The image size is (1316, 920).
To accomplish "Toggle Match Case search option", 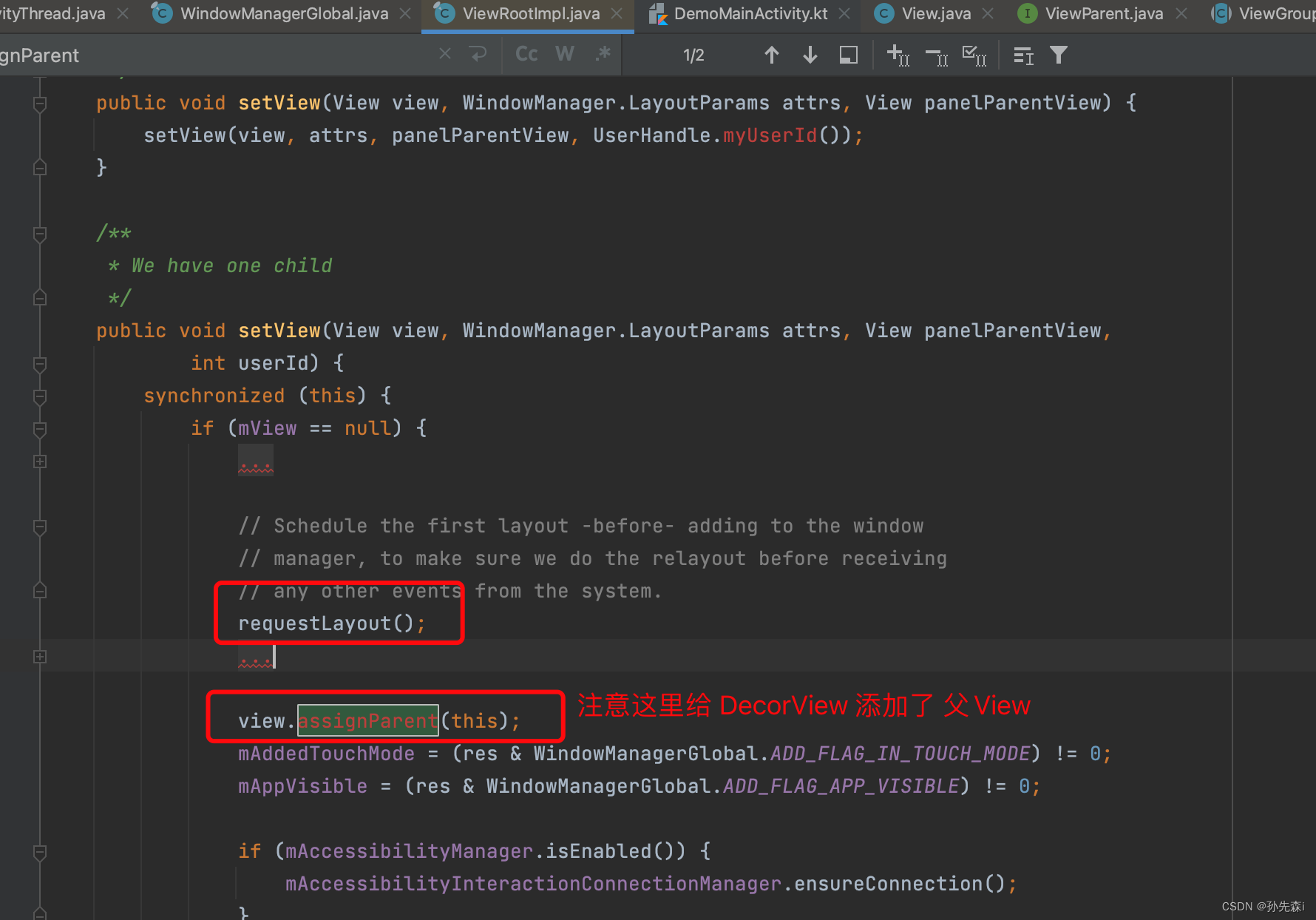I will point(526,54).
